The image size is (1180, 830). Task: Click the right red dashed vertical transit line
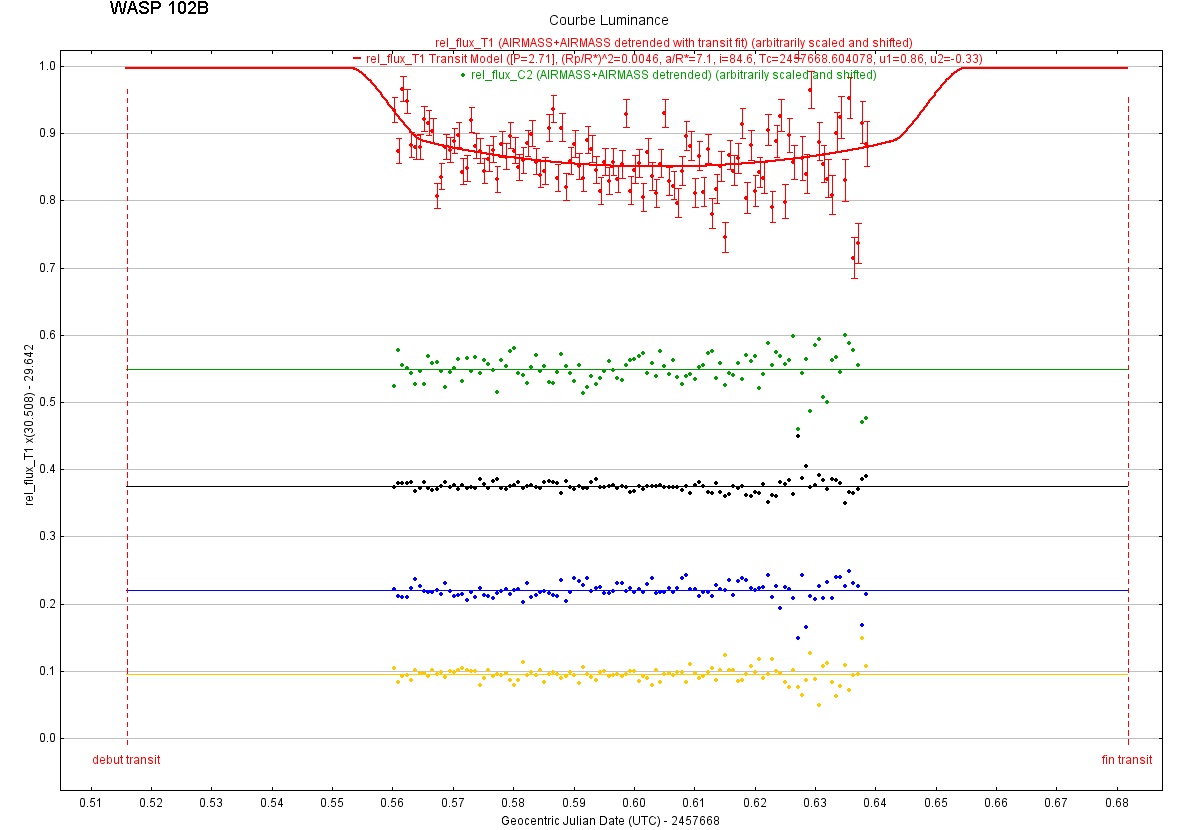click(x=1128, y=400)
